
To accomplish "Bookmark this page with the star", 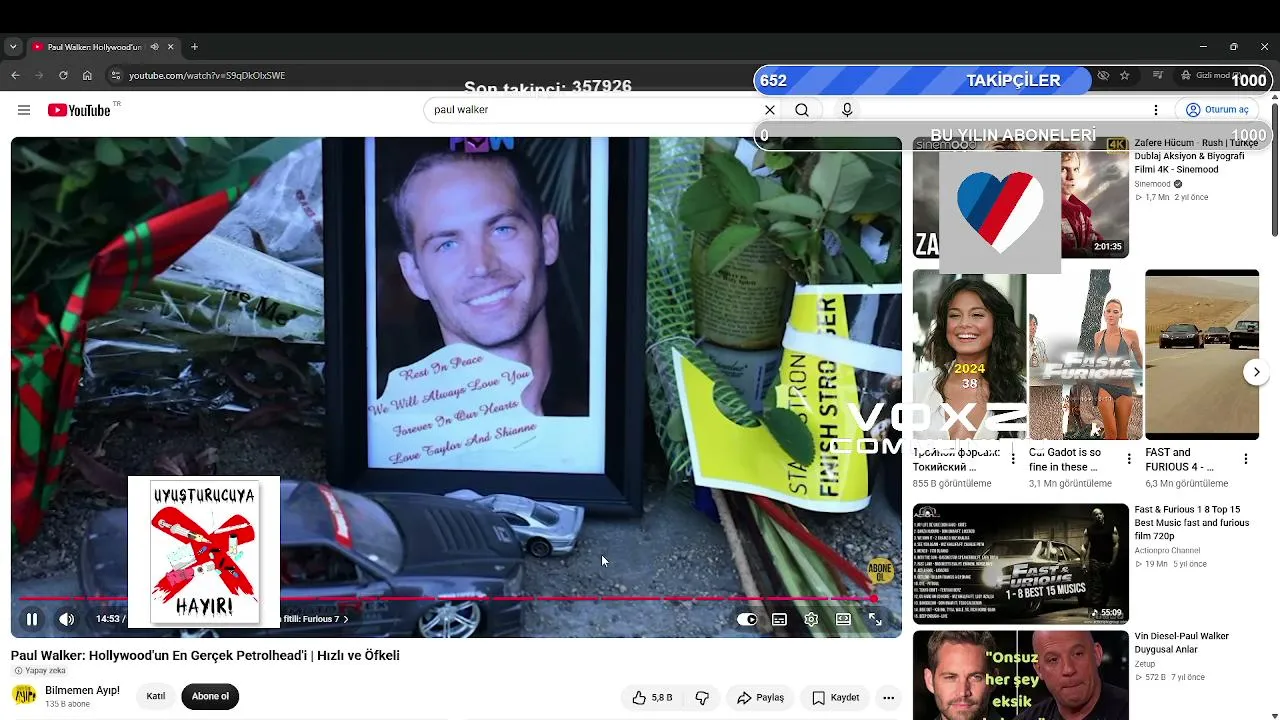I will pyautogui.click(x=1125, y=76).
